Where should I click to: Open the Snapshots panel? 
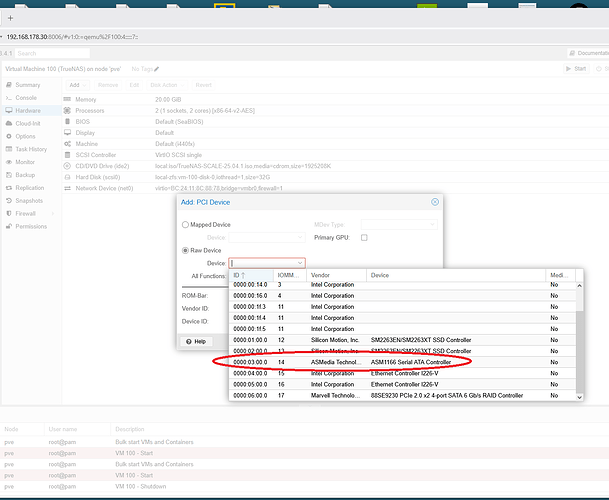click(x=29, y=200)
